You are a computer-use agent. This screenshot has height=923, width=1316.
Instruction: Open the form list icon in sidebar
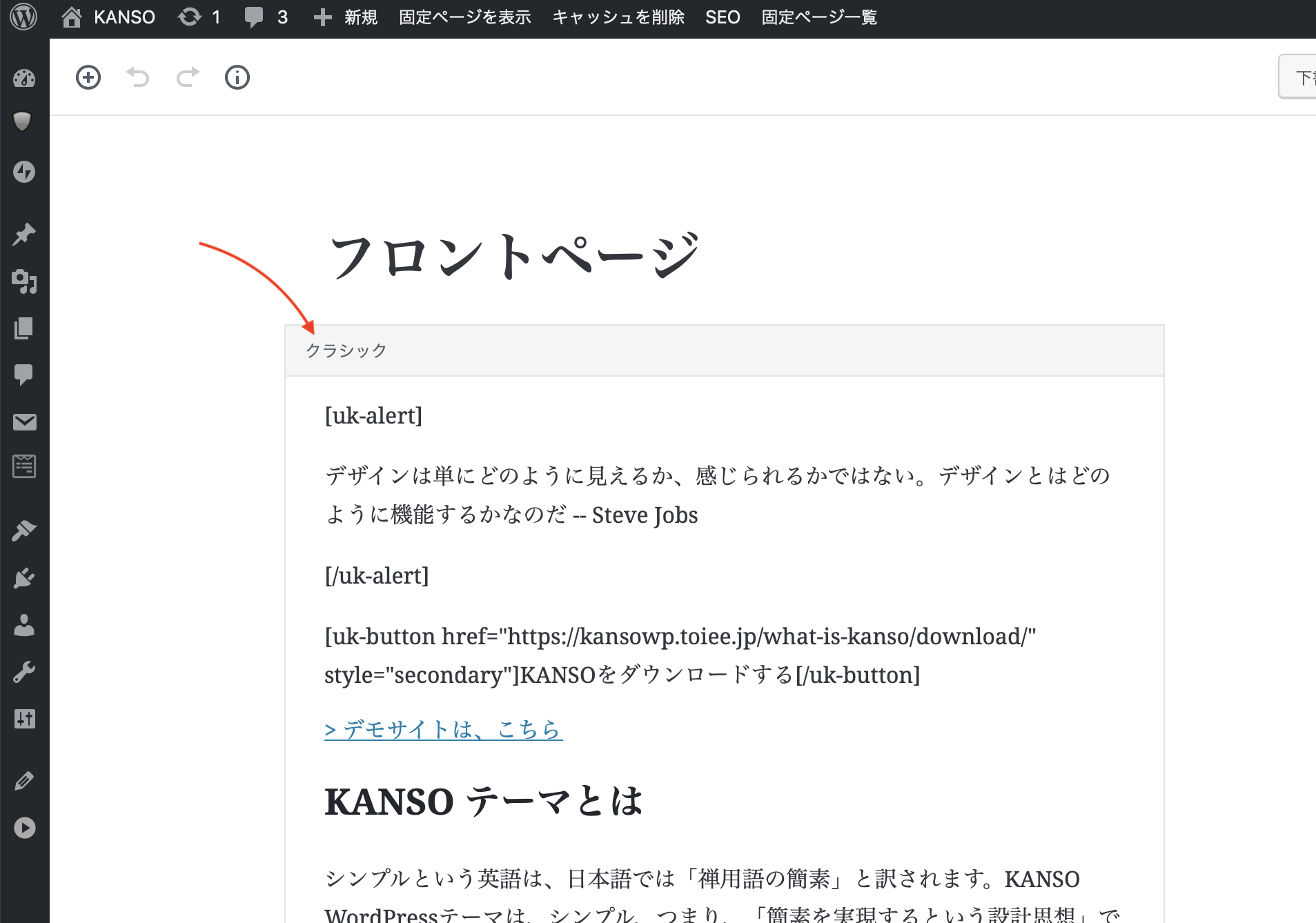tap(24, 466)
